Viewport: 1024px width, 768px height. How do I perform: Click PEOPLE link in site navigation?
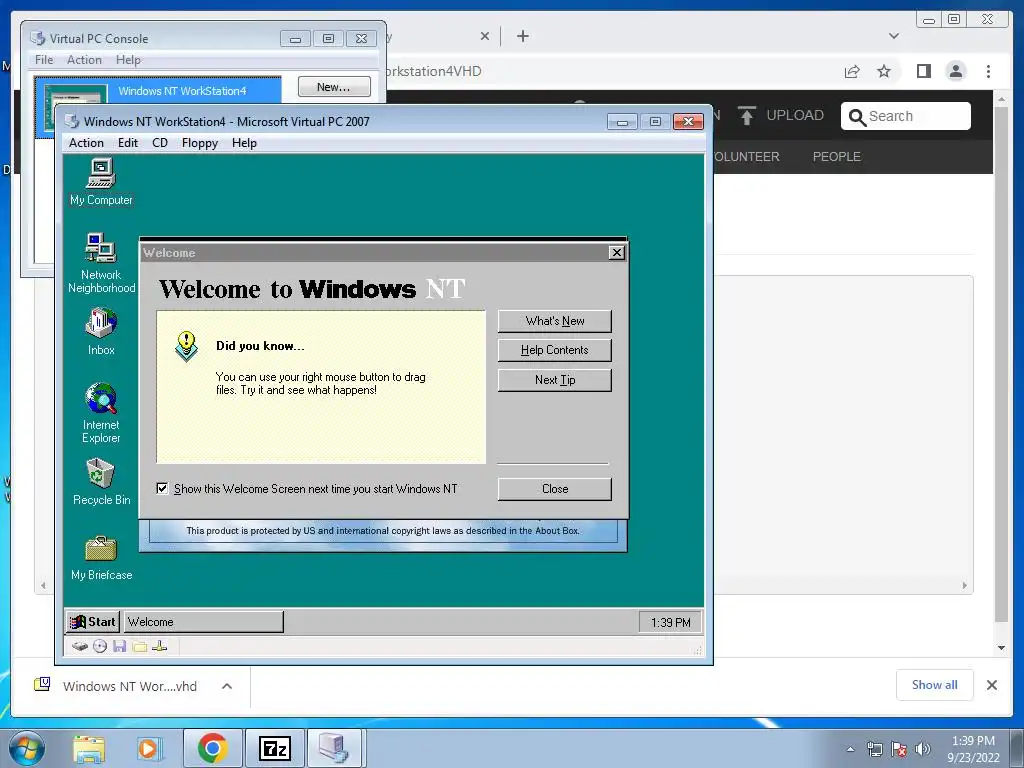click(x=837, y=157)
